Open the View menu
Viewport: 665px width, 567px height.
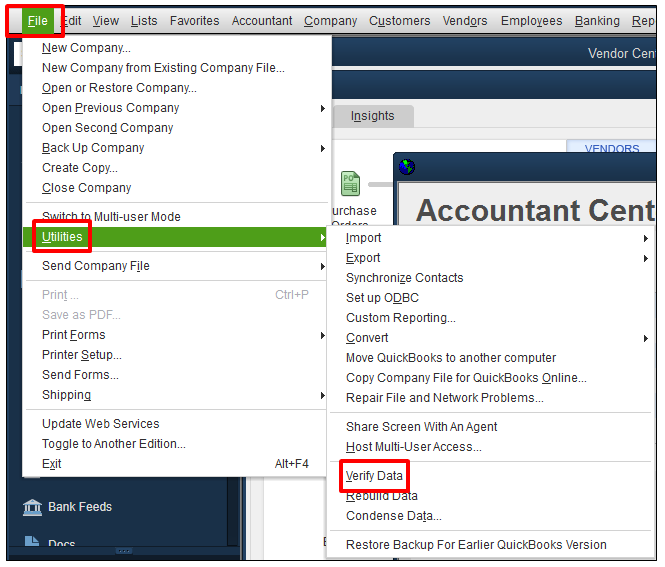click(x=106, y=21)
